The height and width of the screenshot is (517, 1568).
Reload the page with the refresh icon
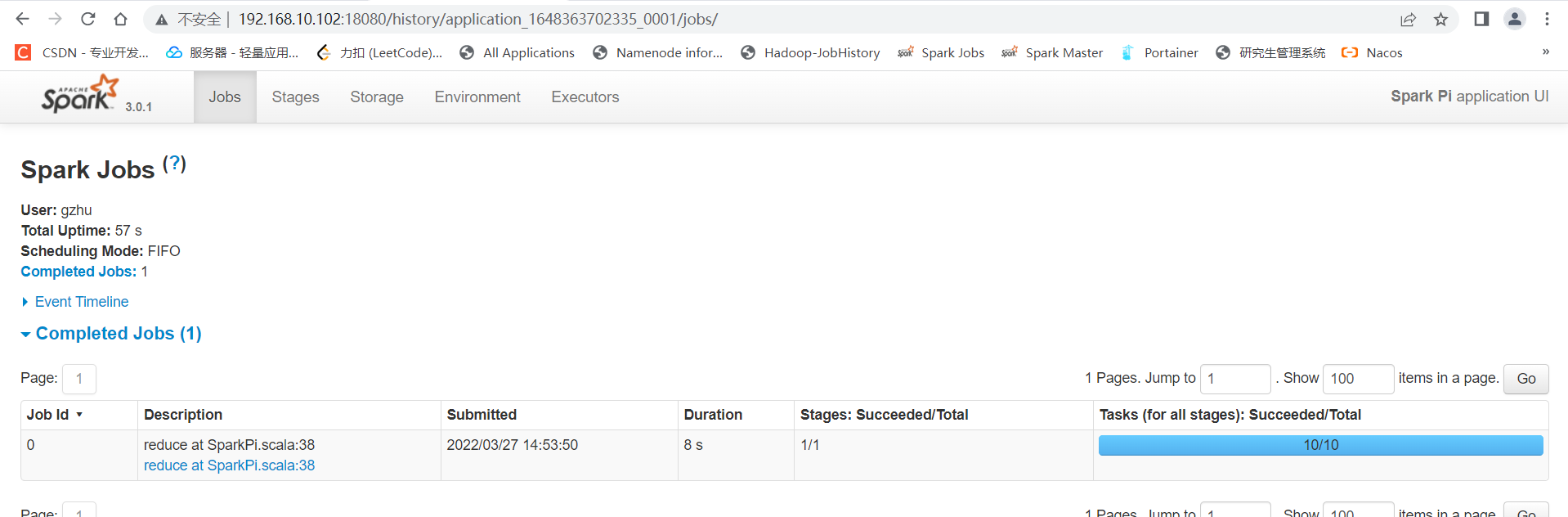click(x=88, y=19)
